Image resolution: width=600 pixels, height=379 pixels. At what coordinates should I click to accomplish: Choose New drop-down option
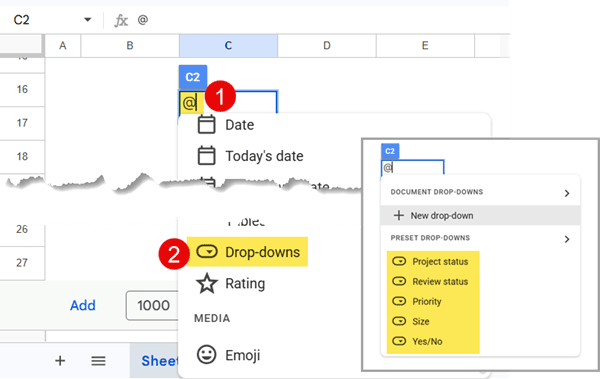pos(481,216)
